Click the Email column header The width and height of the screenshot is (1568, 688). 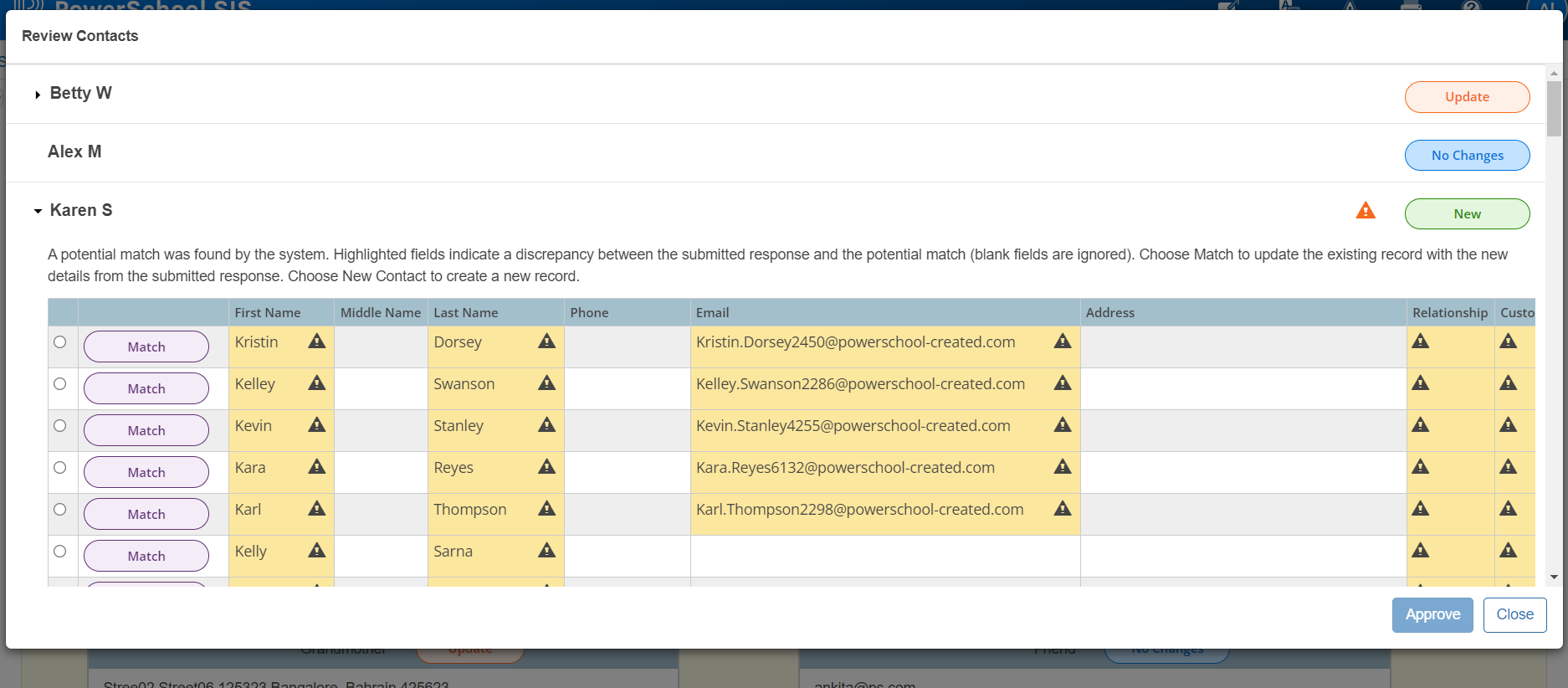click(712, 313)
